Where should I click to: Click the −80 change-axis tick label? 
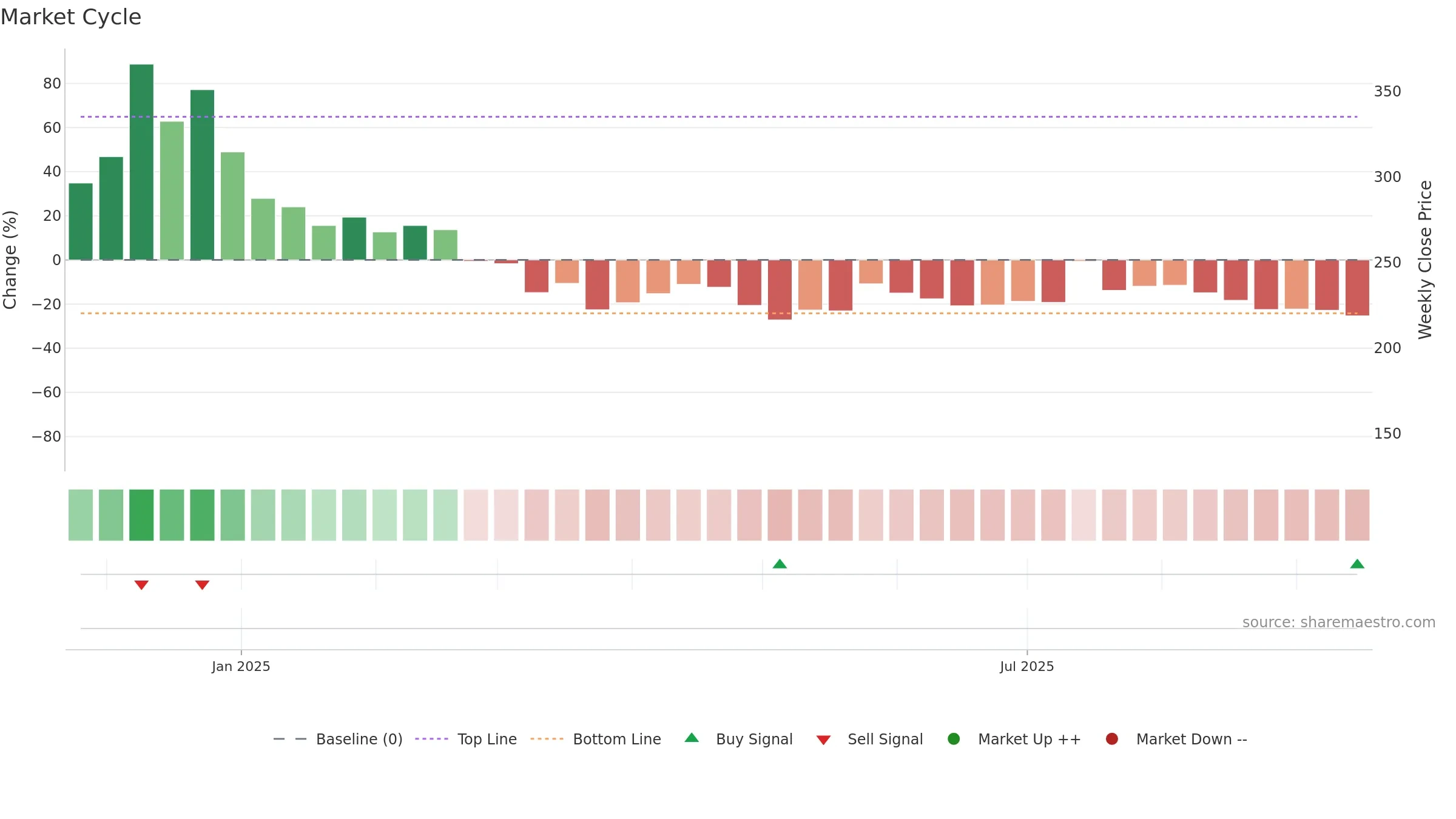click(47, 437)
